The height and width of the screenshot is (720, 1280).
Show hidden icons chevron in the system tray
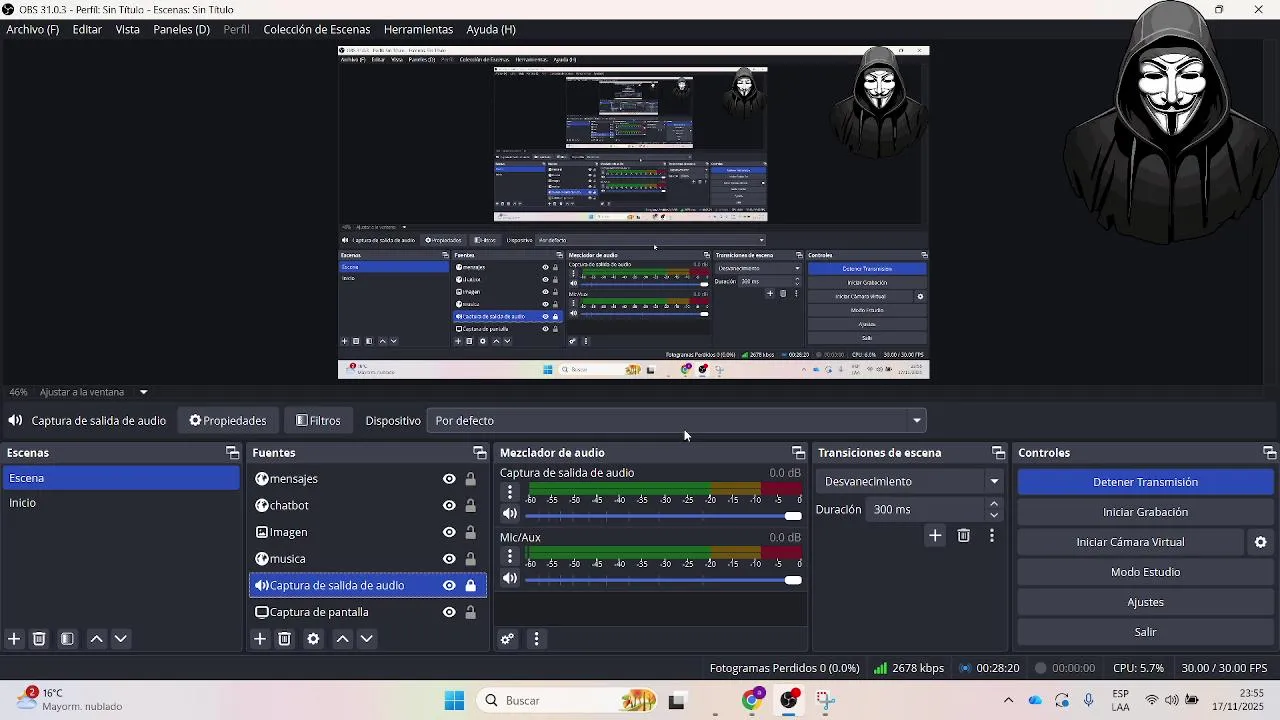pyautogui.click(x=1008, y=700)
